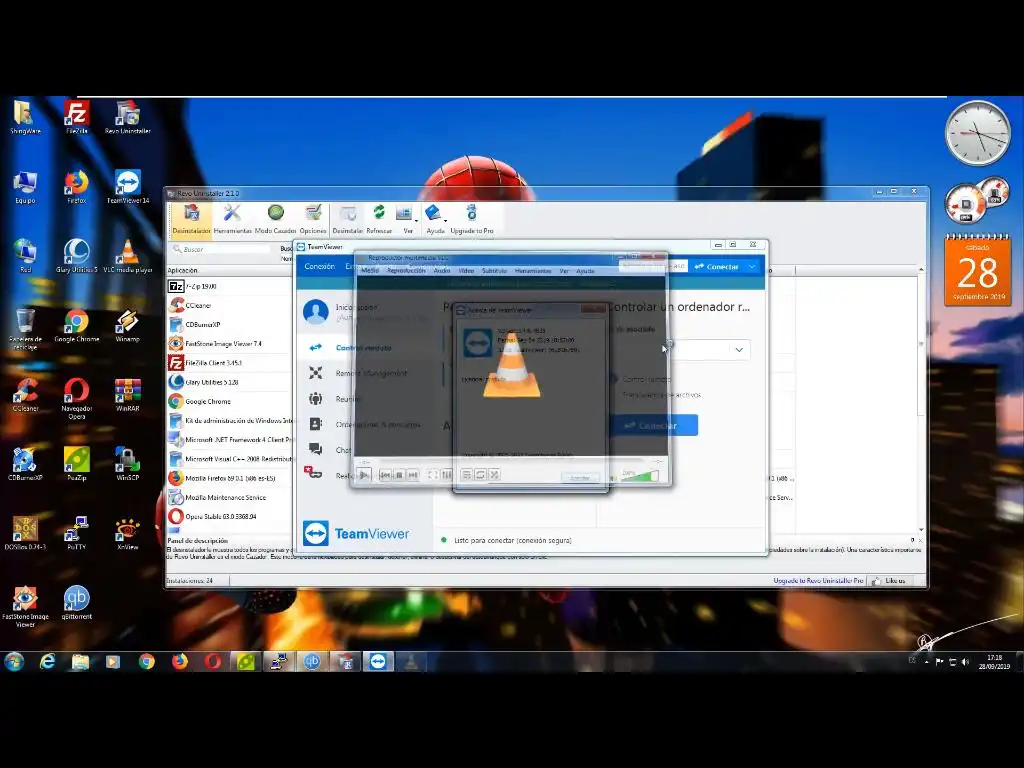This screenshot has height=768, width=1024.
Task: Open Opciones in Revo Uninstaller toolbar
Action: pos(313,219)
